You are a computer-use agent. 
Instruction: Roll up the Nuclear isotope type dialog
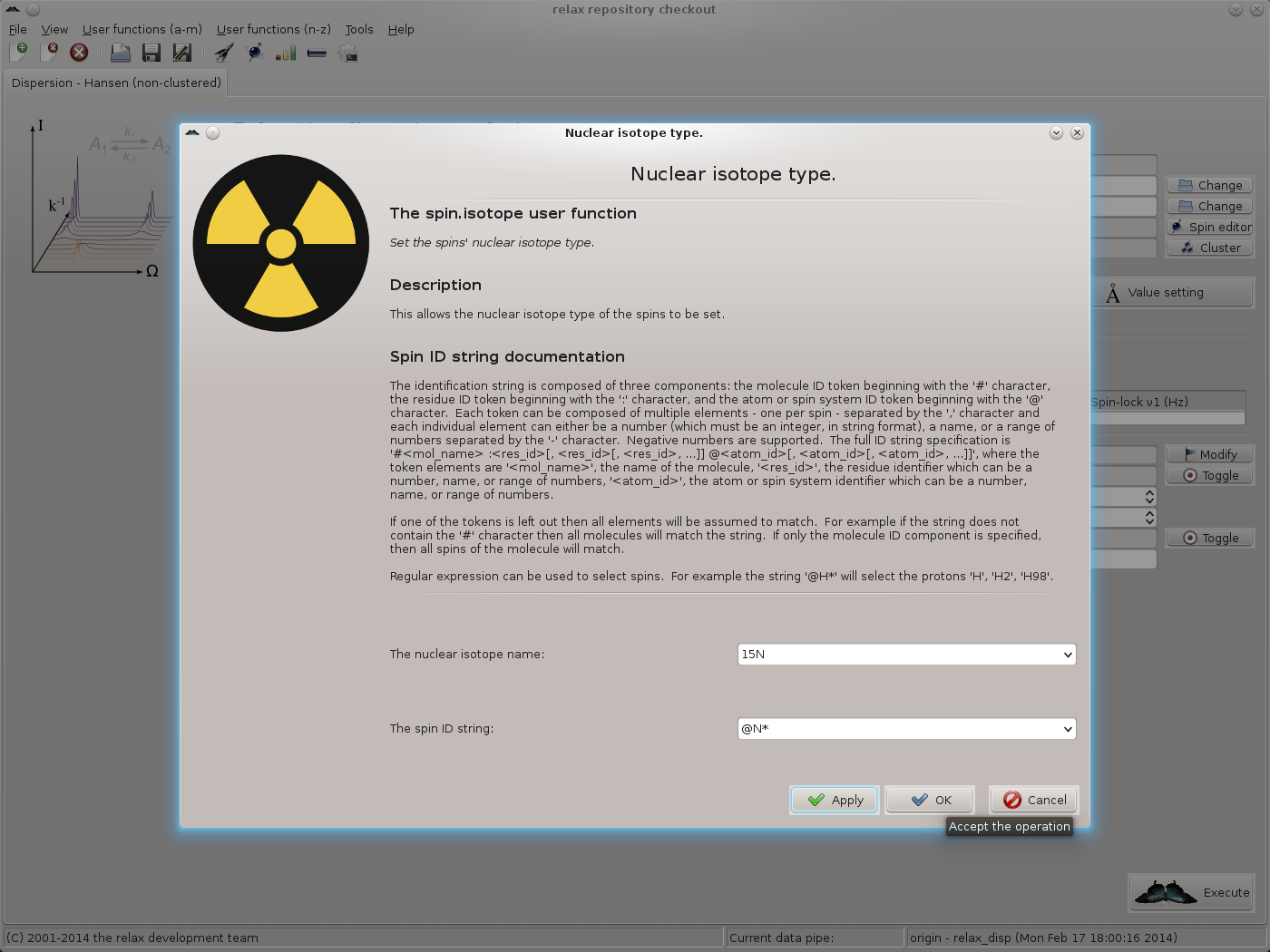pos(1056,133)
